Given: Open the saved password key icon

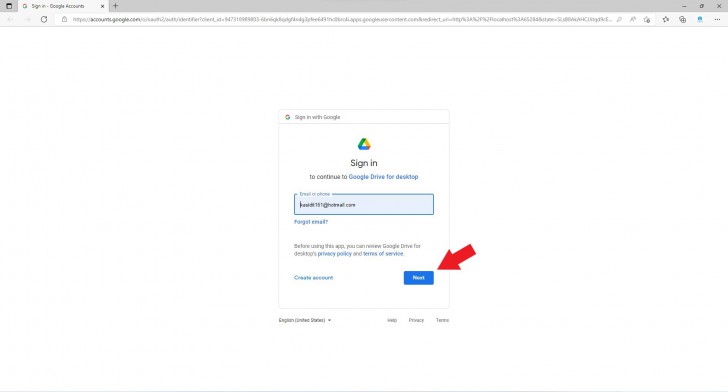Looking at the screenshot, I should [619, 20].
